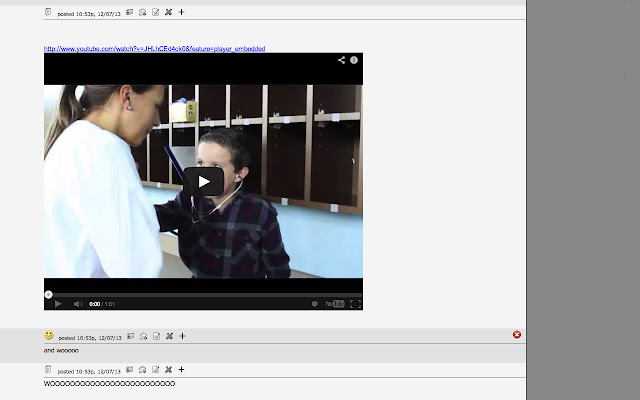The height and width of the screenshot is (400, 640).
Task: Click the X delete icon on the video post header
Action: (x=168, y=12)
